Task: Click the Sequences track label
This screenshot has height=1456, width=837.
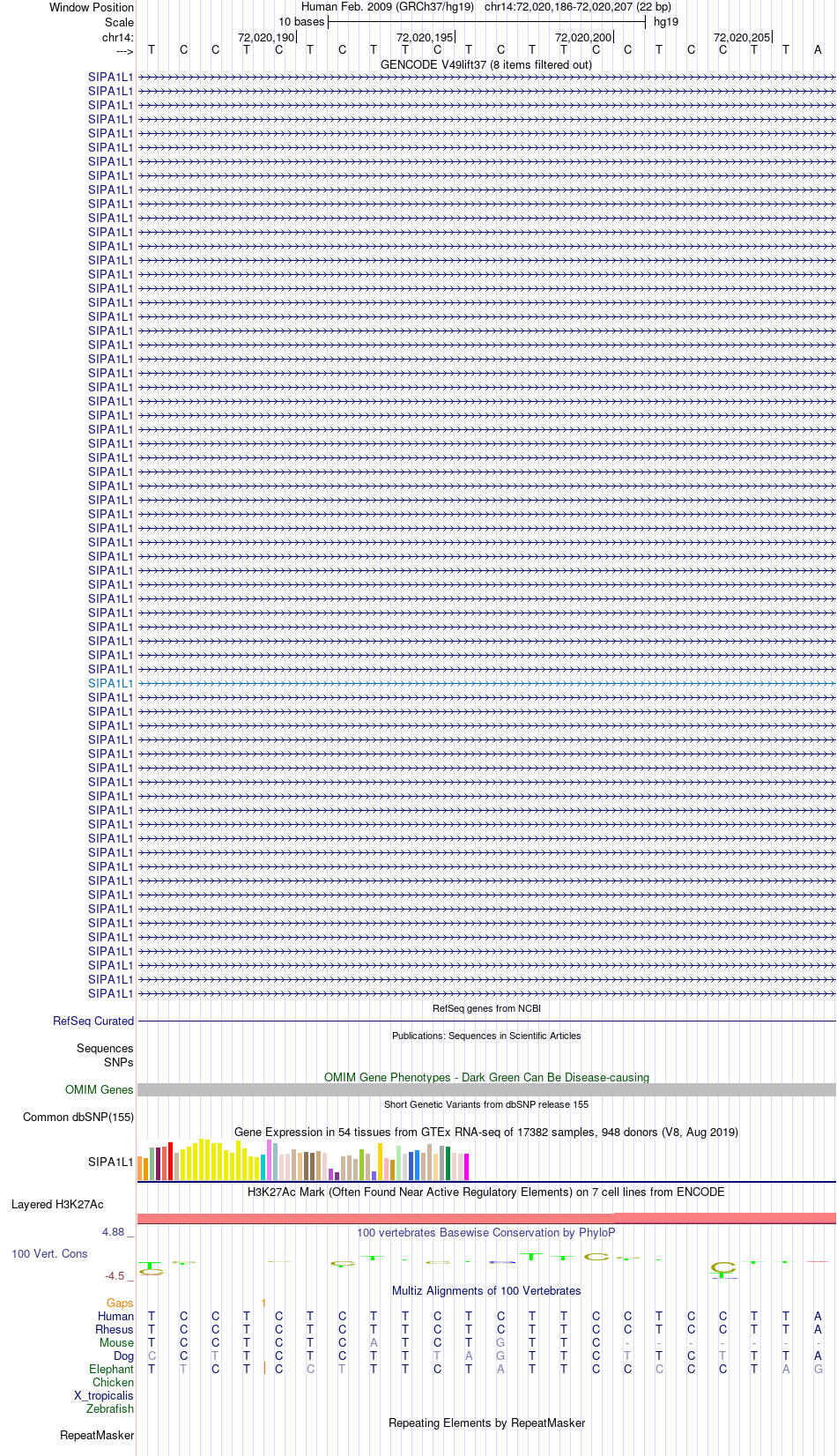Action: pos(105,1048)
